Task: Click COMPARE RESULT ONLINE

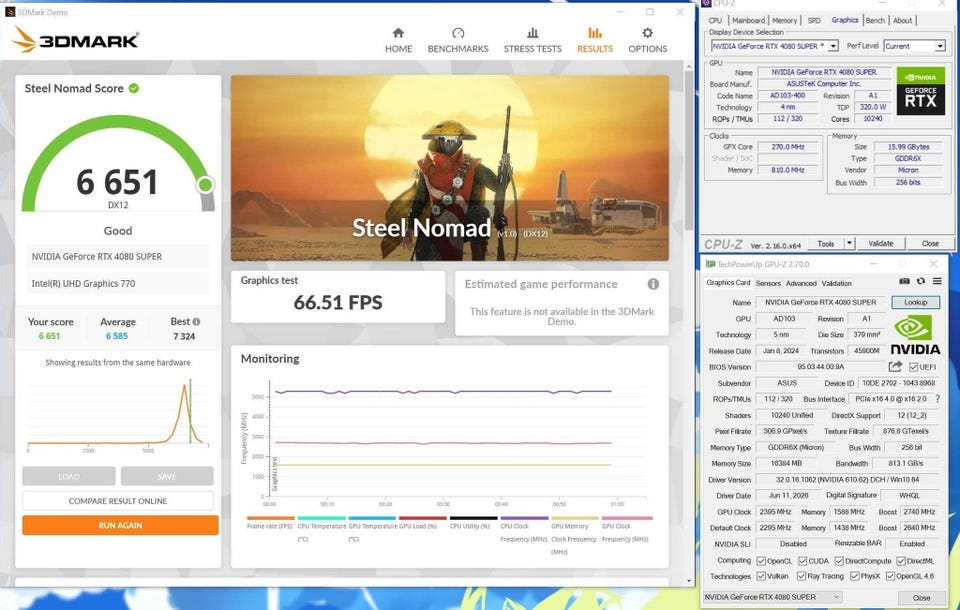Action: point(118,500)
